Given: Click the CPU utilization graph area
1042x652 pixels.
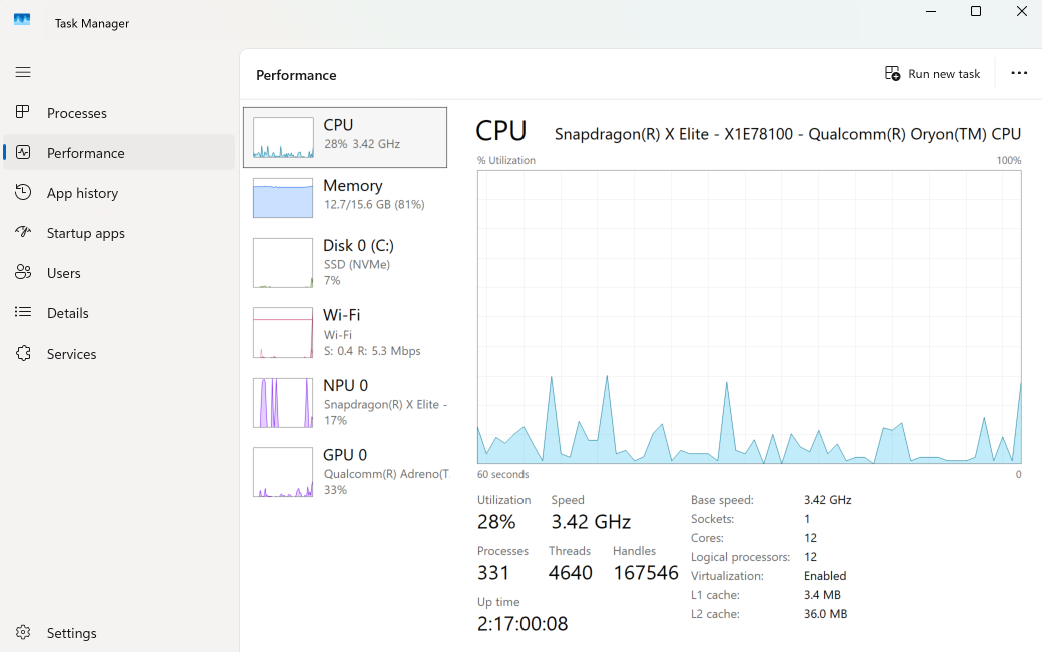Looking at the screenshot, I should click(749, 317).
